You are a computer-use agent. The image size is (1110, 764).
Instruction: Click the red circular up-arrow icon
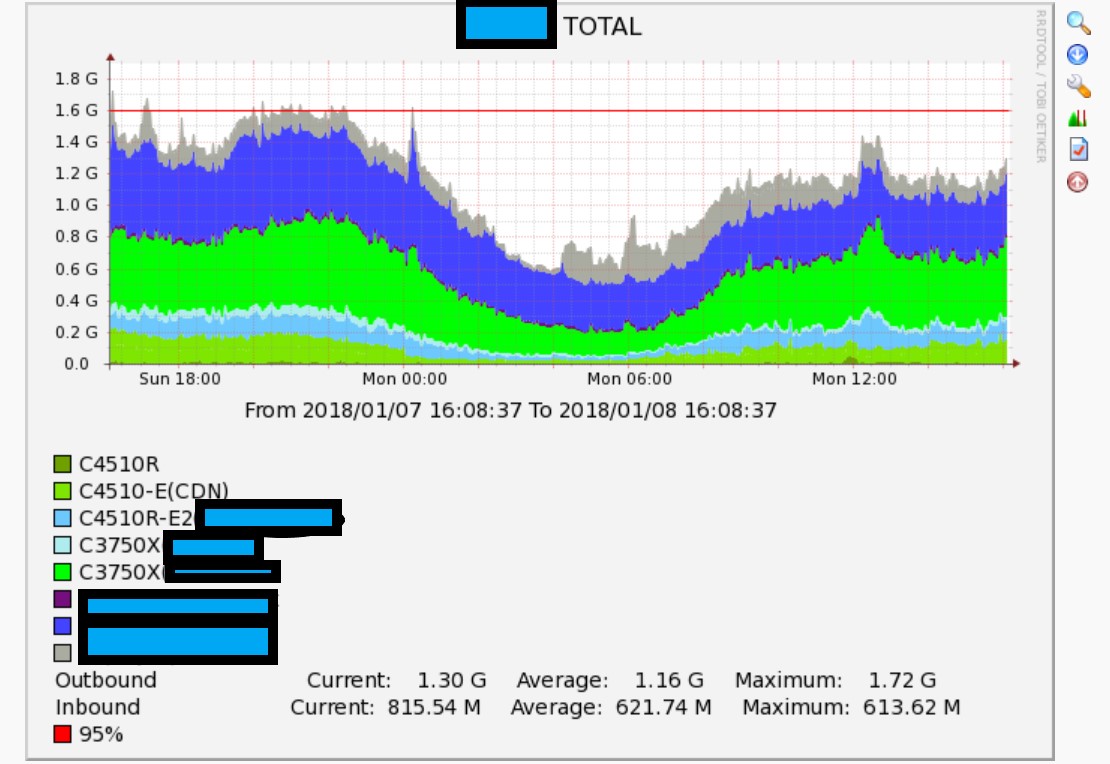pos(1077,183)
